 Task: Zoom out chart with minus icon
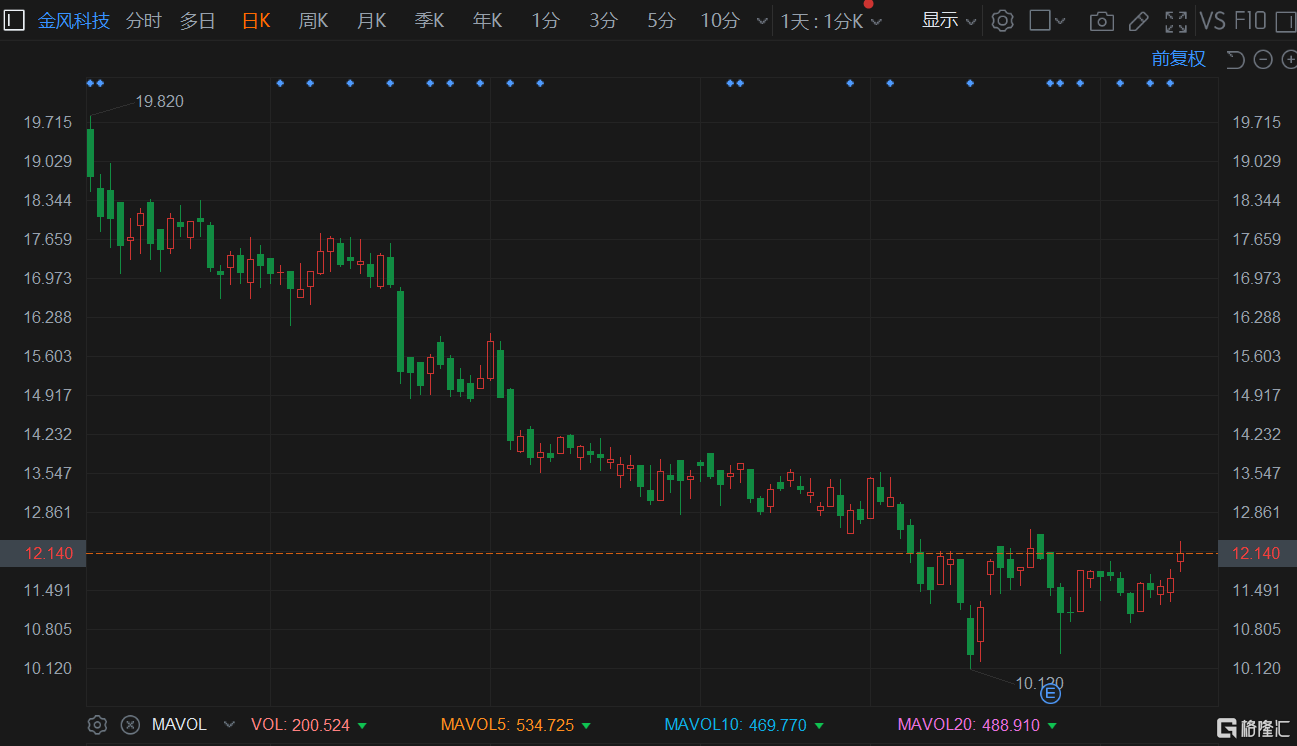[1262, 60]
